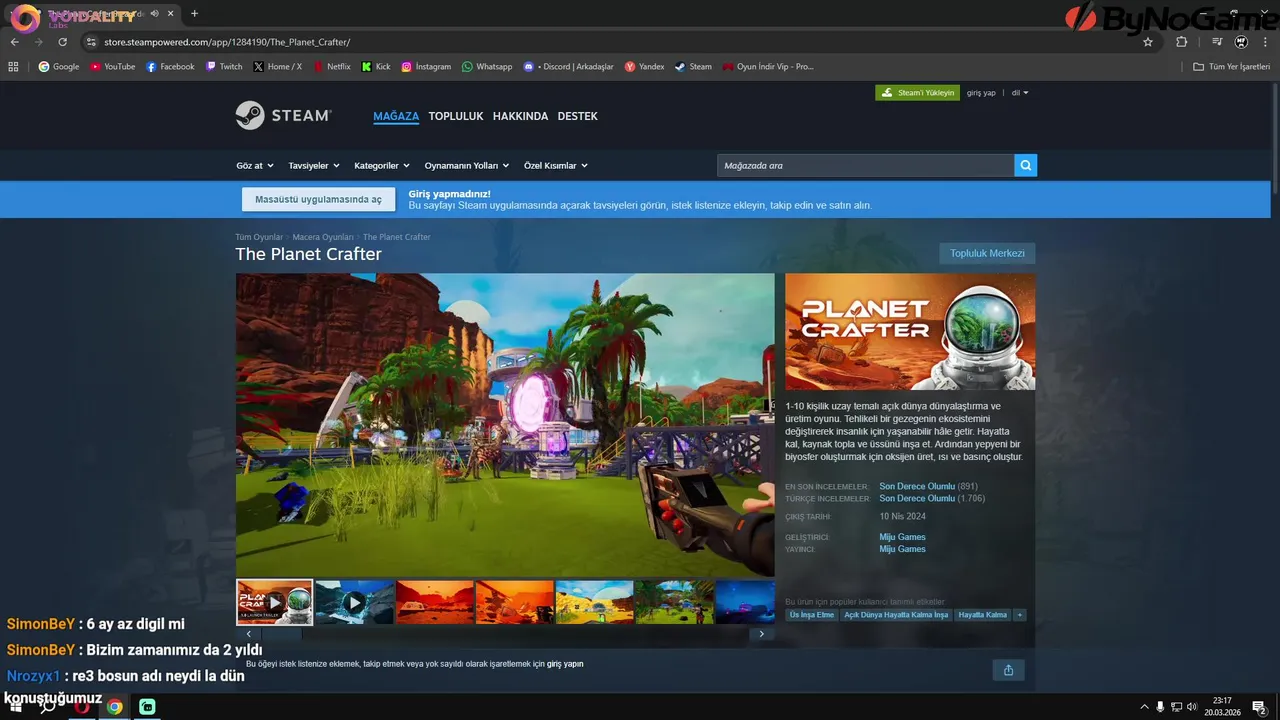Reload the page with the refresh icon
The width and height of the screenshot is (1280, 720).
coord(62,42)
